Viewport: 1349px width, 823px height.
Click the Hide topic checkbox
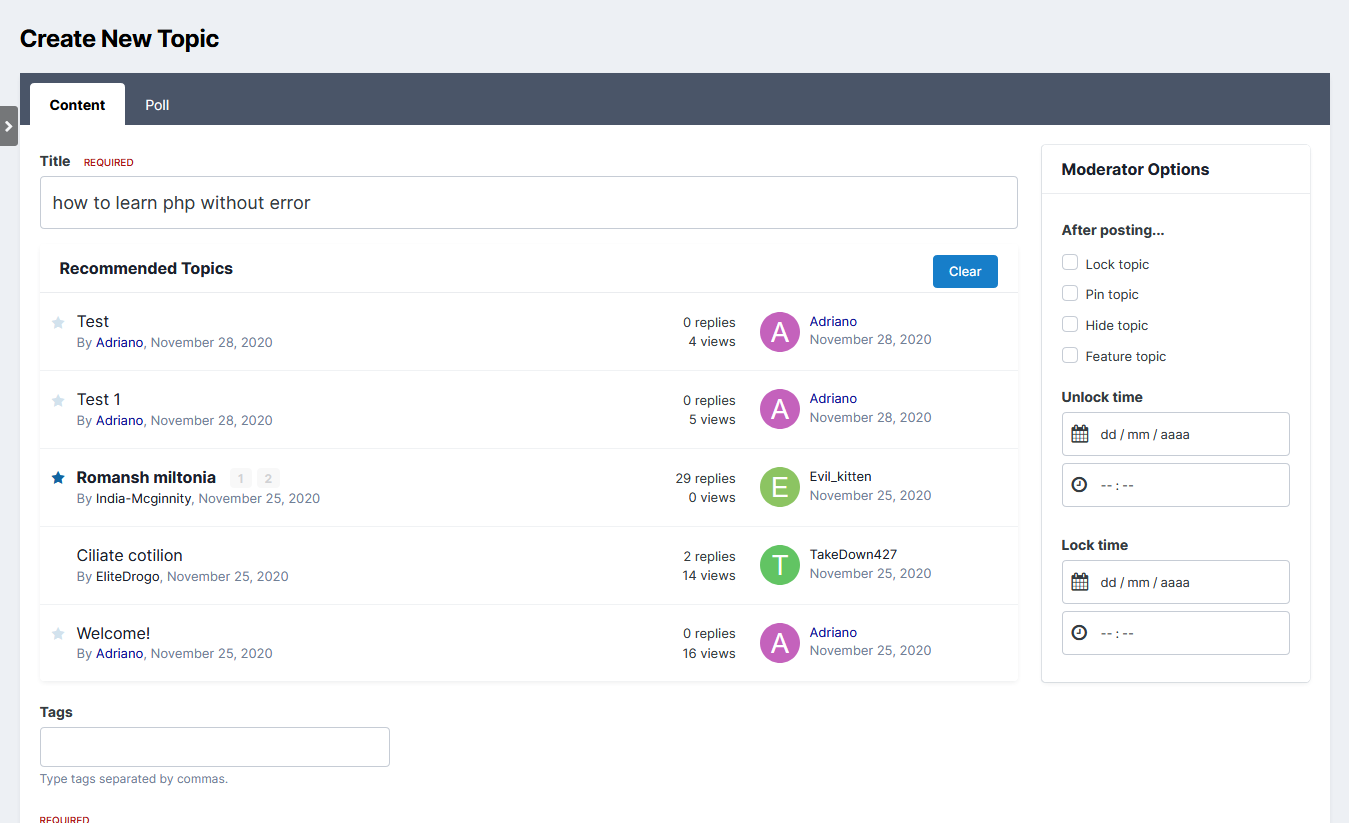click(1070, 325)
